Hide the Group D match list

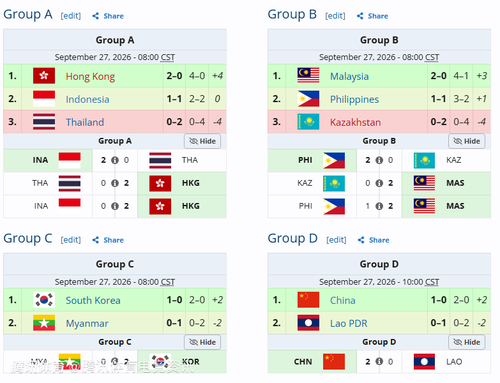pyautogui.click(x=467, y=342)
